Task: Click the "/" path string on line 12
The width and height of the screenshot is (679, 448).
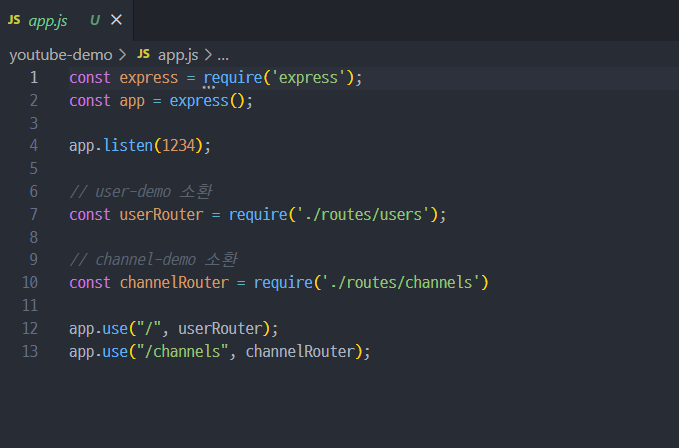Action: pyautogui.click(x=149, y=329)
